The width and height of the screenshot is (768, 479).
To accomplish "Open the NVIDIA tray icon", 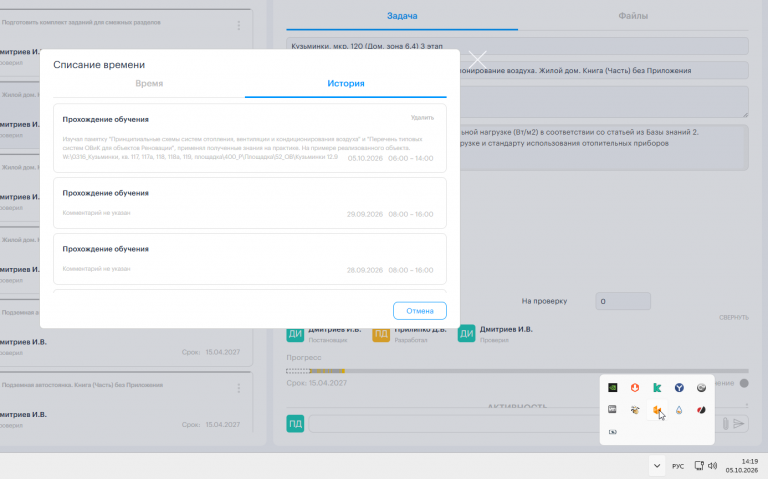I will coord(612,387).
